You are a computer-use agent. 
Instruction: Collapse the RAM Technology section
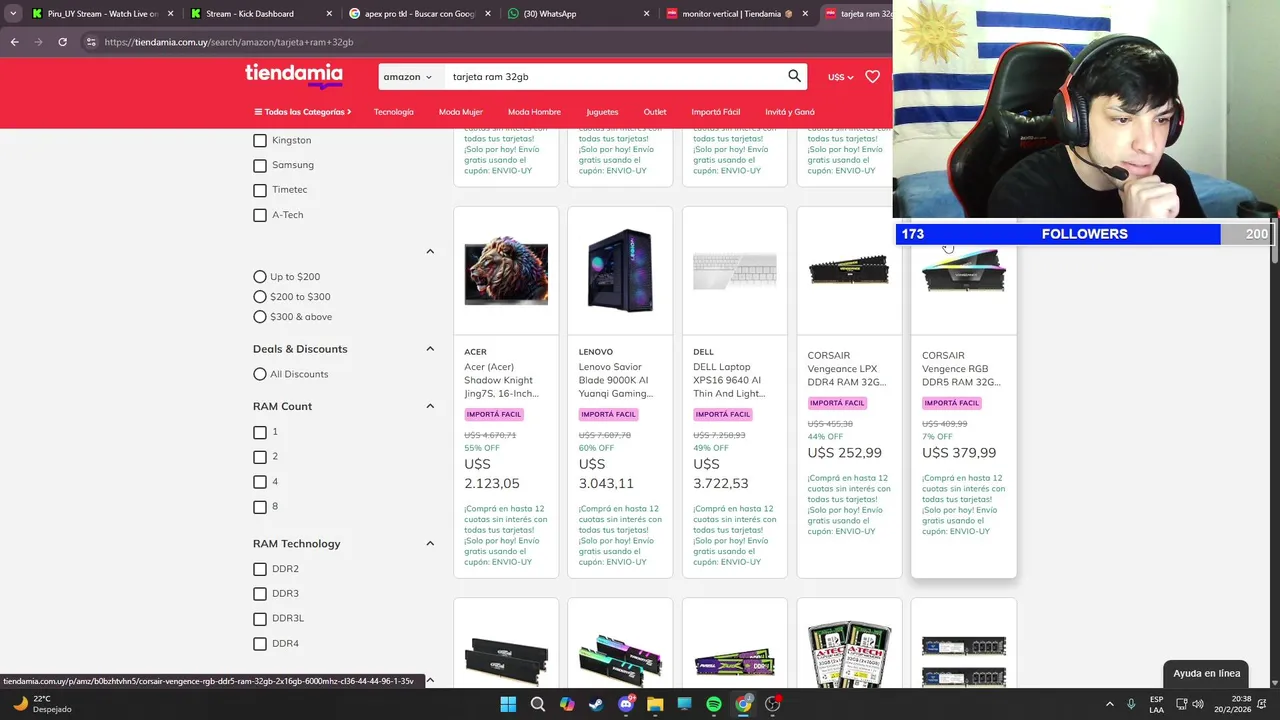pos(430,544)
